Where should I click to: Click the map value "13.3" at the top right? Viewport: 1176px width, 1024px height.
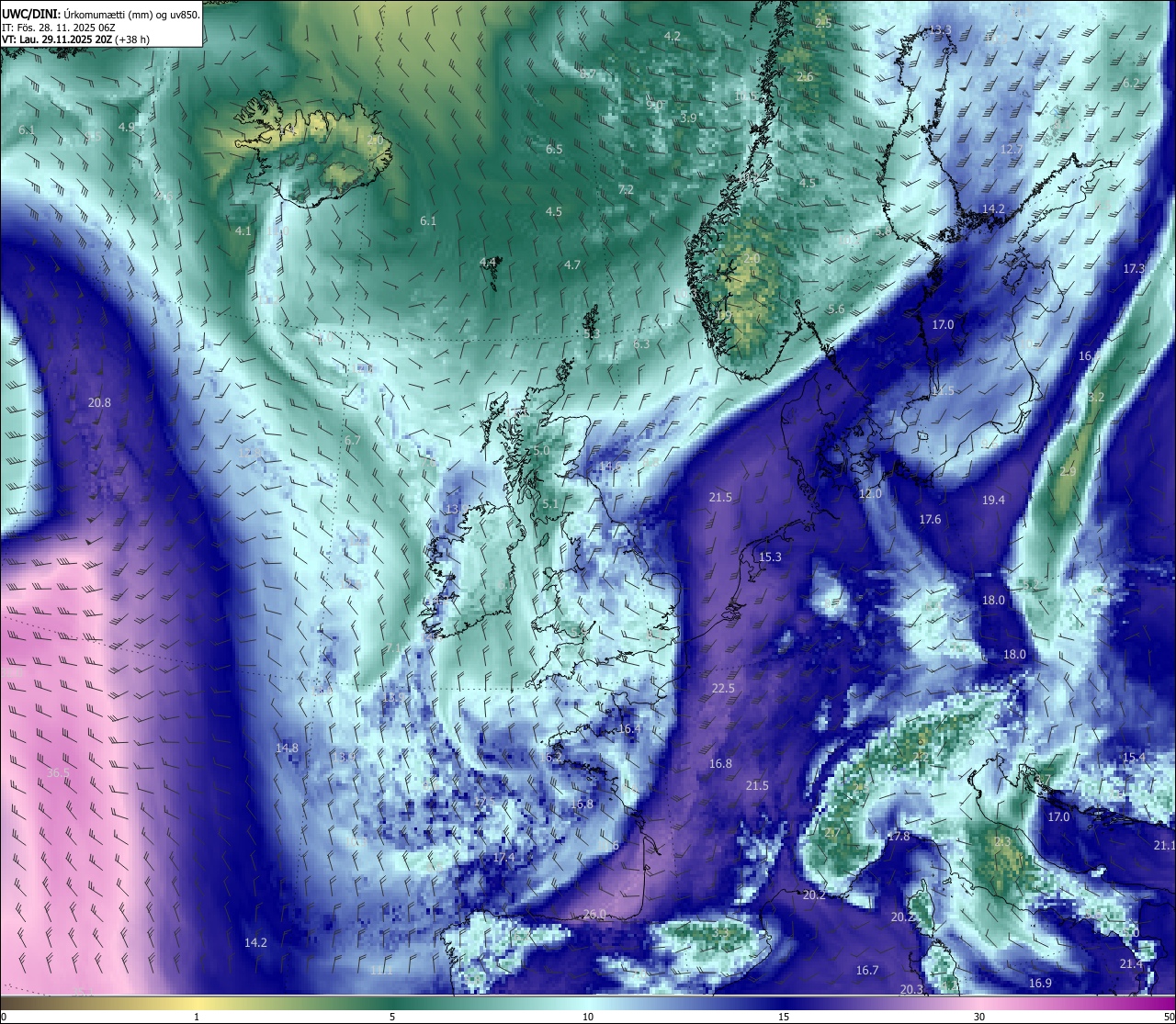(x=940, y=31)
